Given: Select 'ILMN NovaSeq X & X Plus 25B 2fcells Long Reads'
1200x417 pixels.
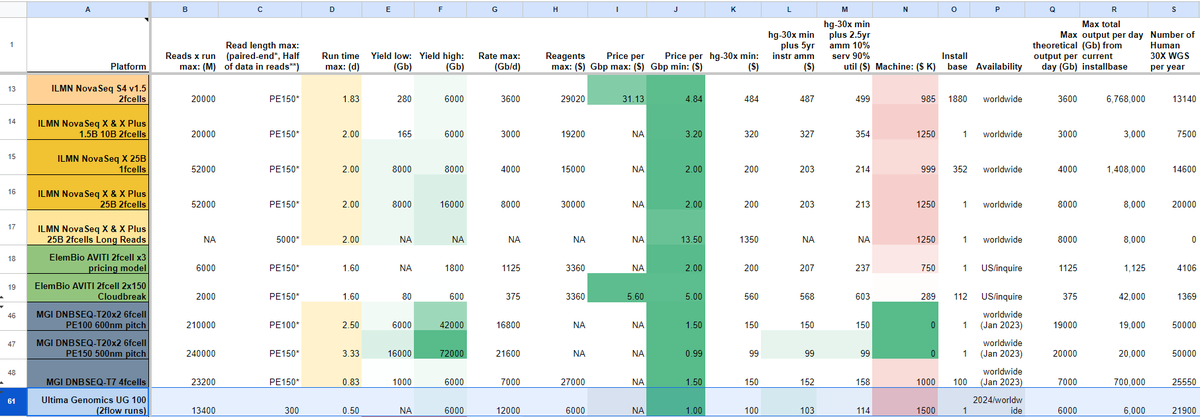Looking at the screenshot, I should 88,226.
